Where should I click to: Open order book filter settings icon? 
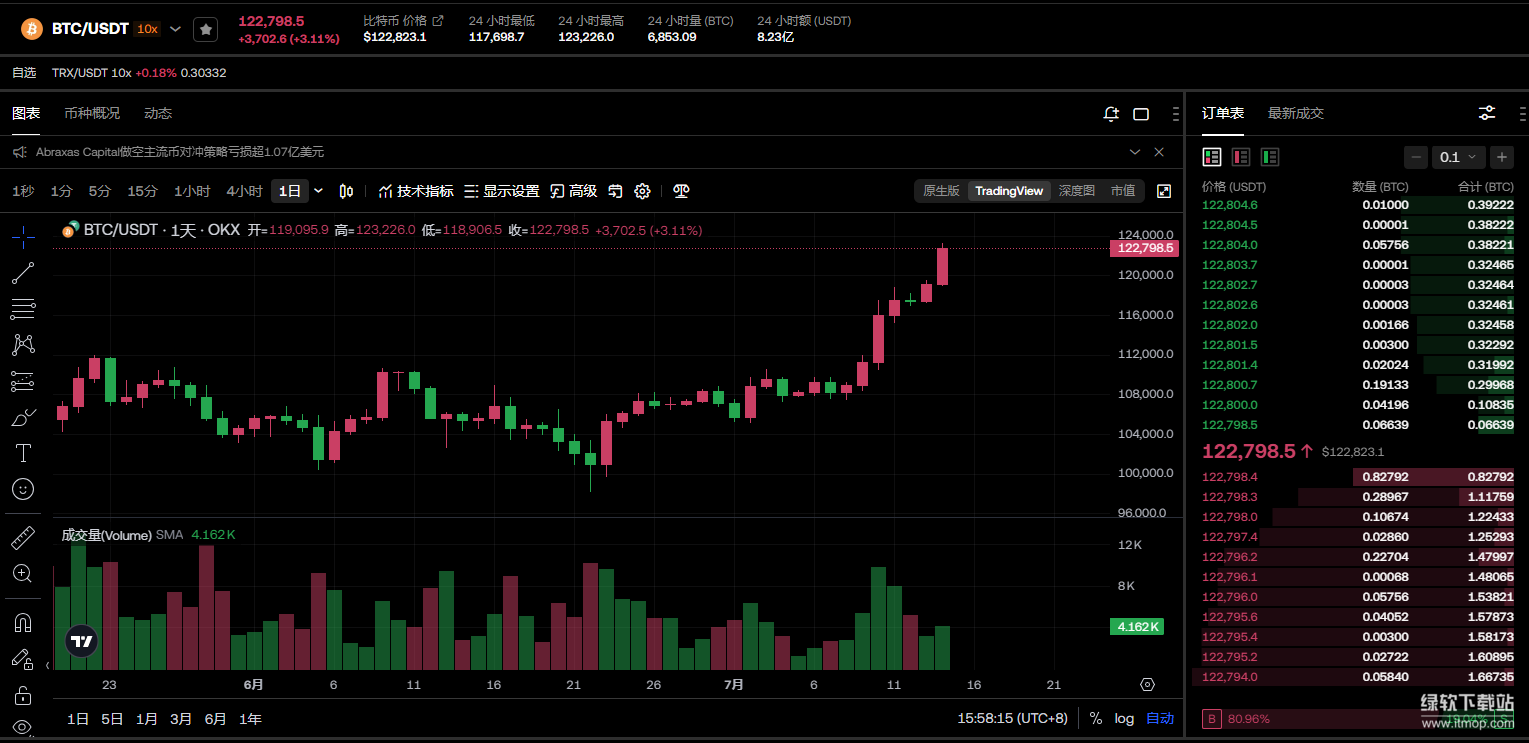[1487, 113]
